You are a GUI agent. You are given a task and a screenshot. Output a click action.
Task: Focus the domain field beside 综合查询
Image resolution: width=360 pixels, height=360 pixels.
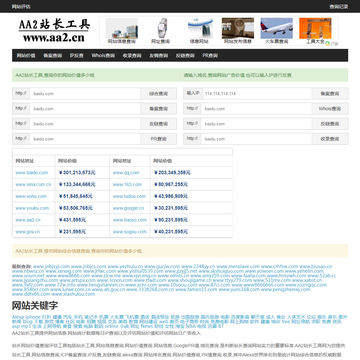pos(85,94)
